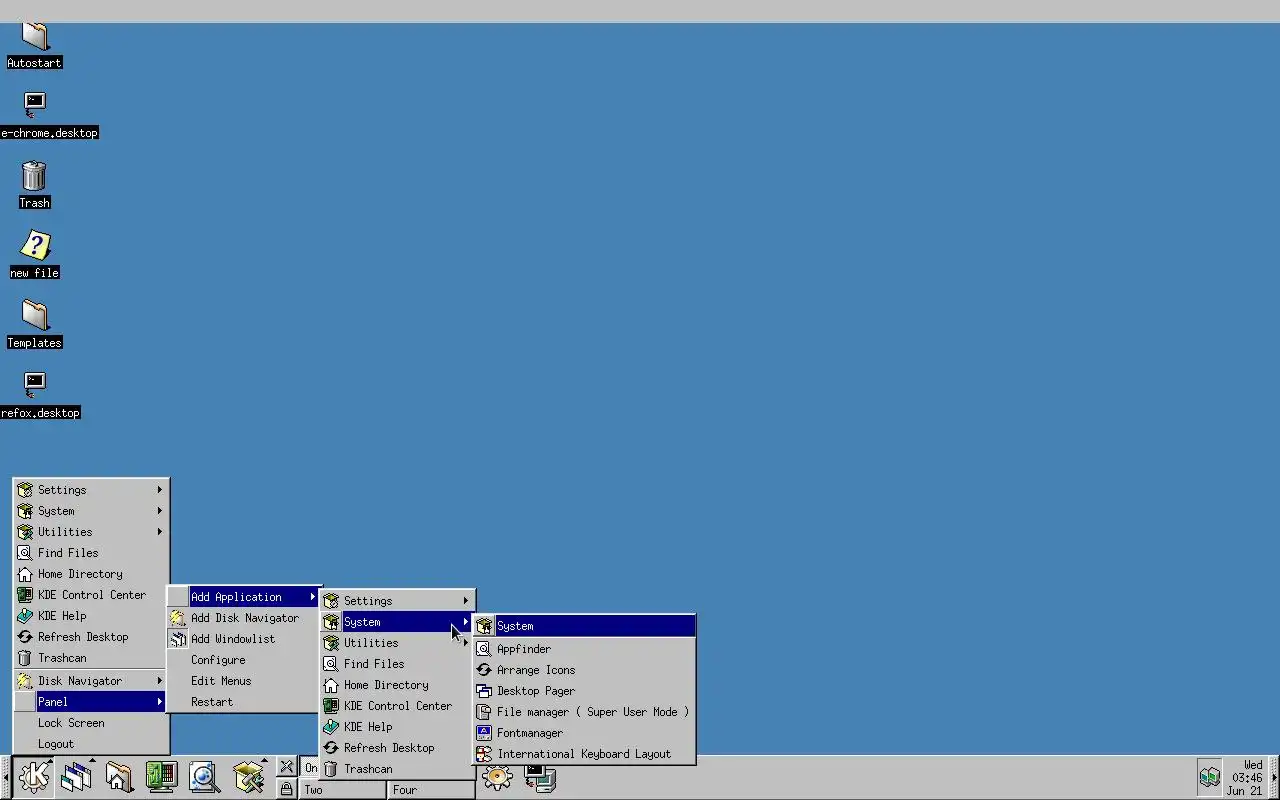Click the K start button on the panel
Viewport: 1280px width, 800px height.
coord(34,777)
